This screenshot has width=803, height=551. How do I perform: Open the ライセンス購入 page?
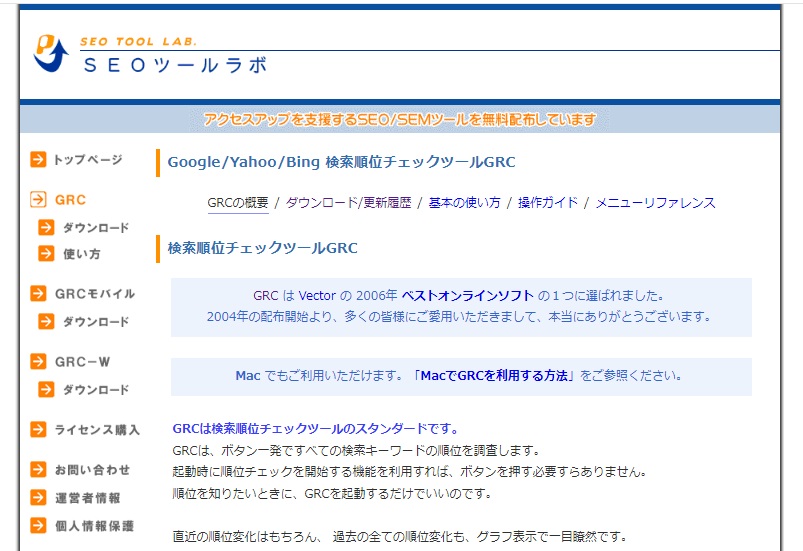click(x=97, y=430)
